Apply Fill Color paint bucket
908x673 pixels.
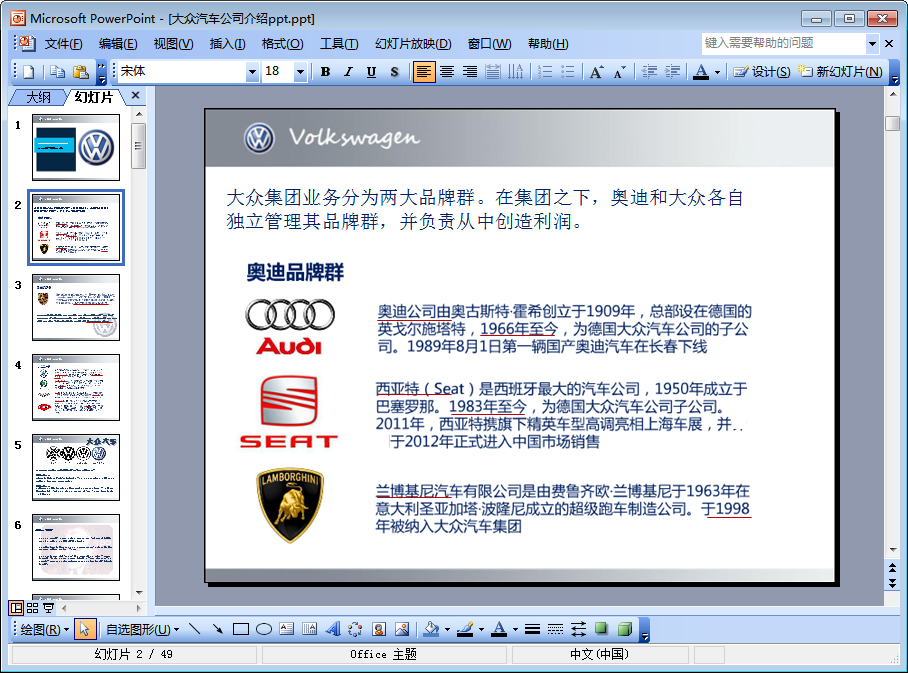[x=431, y=629]
